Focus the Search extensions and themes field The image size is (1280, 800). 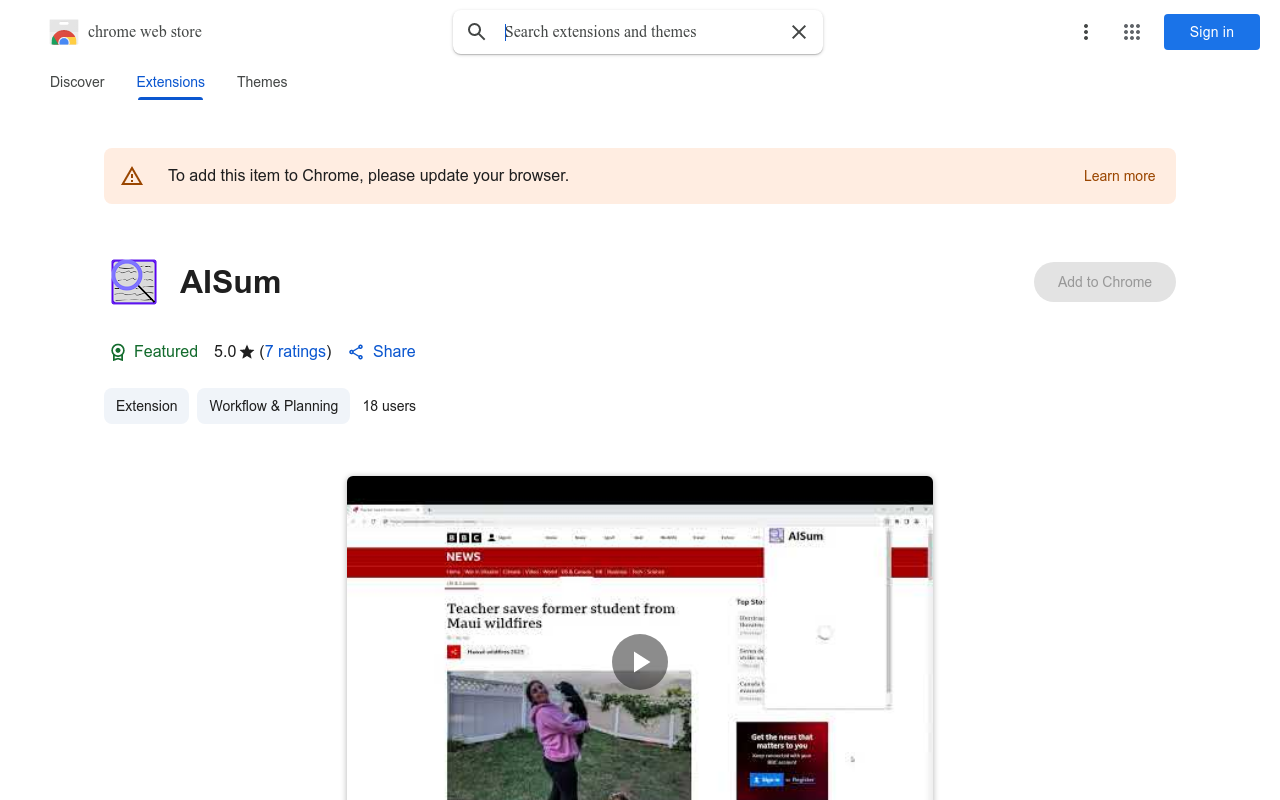pos(640,32)
